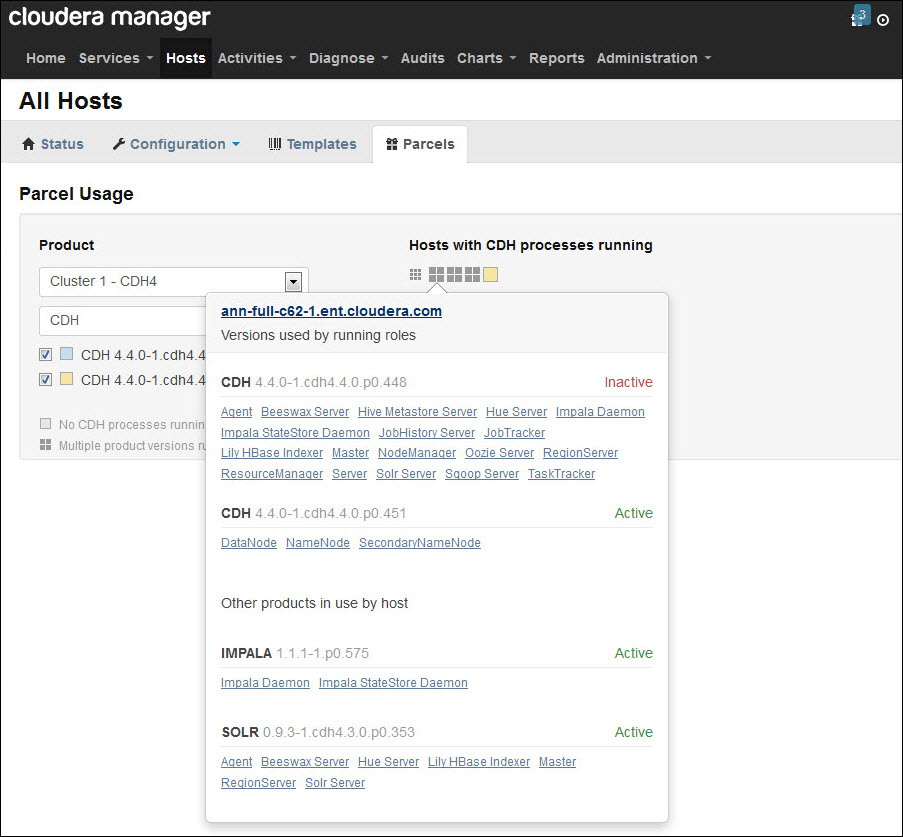
Task: Switch to the Status tab
Action: (x=53, y=144)
